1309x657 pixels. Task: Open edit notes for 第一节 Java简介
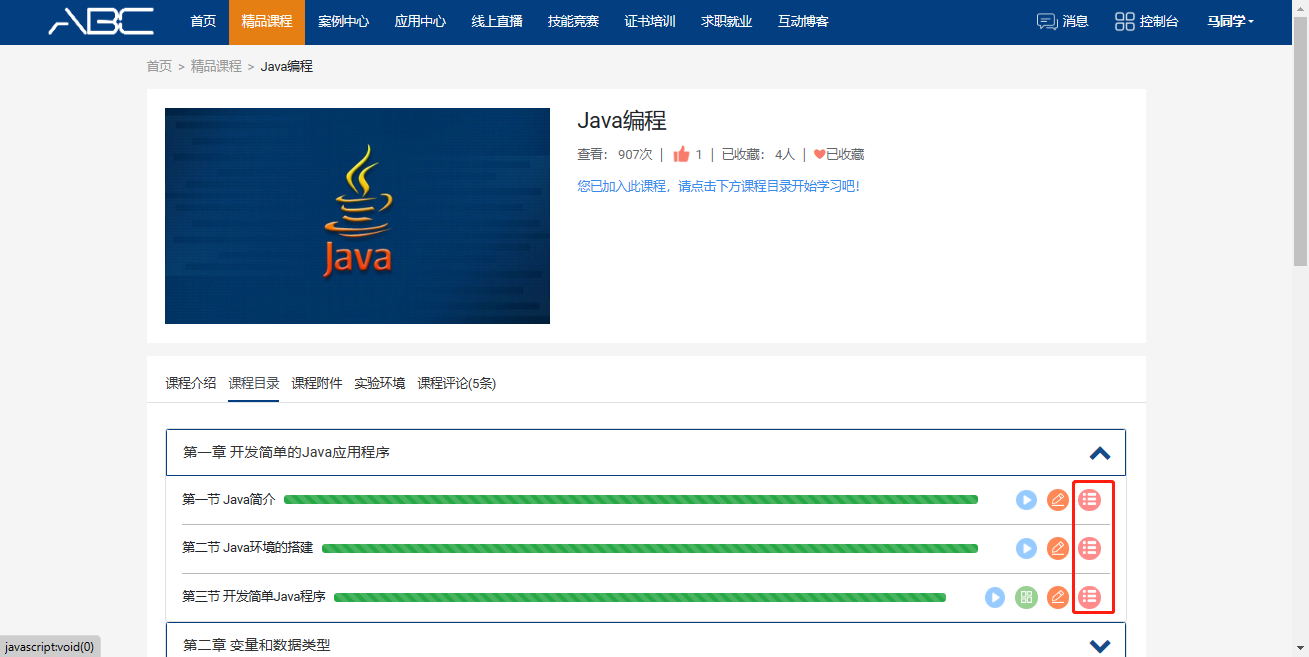(1058, 499)
